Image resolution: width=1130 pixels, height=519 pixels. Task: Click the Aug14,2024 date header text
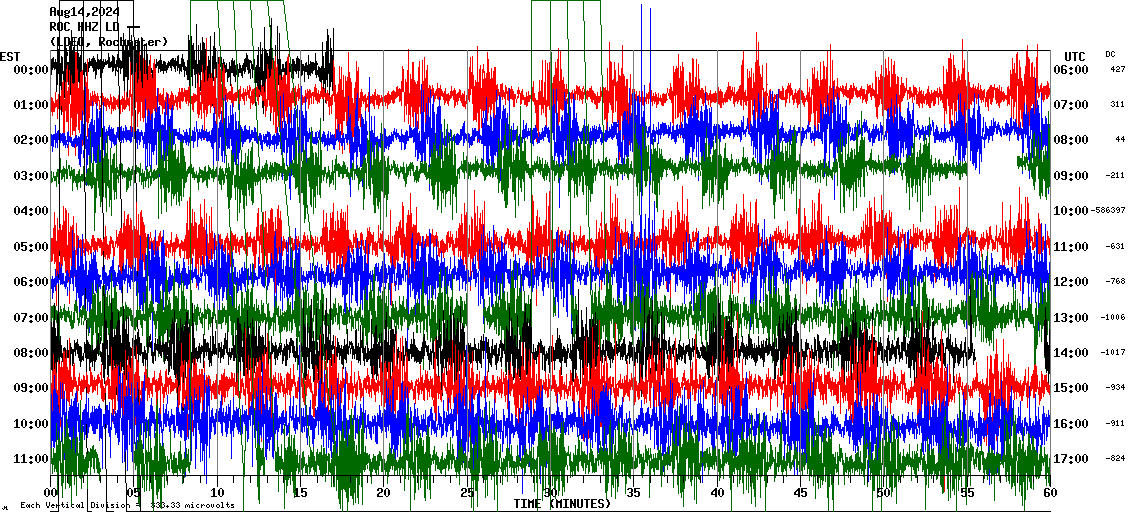click(84, 12)
